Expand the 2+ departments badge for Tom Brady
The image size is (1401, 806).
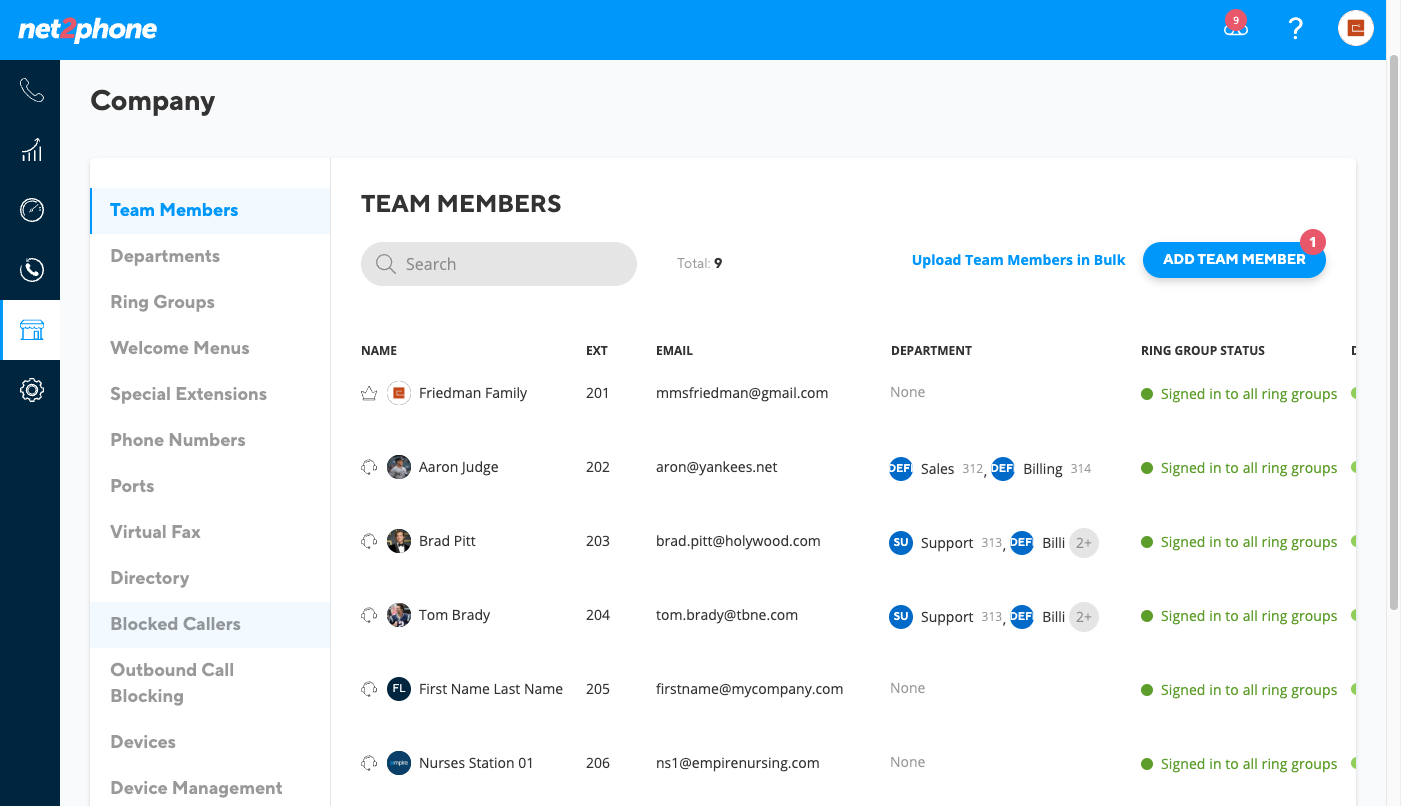coord(1084,617)
